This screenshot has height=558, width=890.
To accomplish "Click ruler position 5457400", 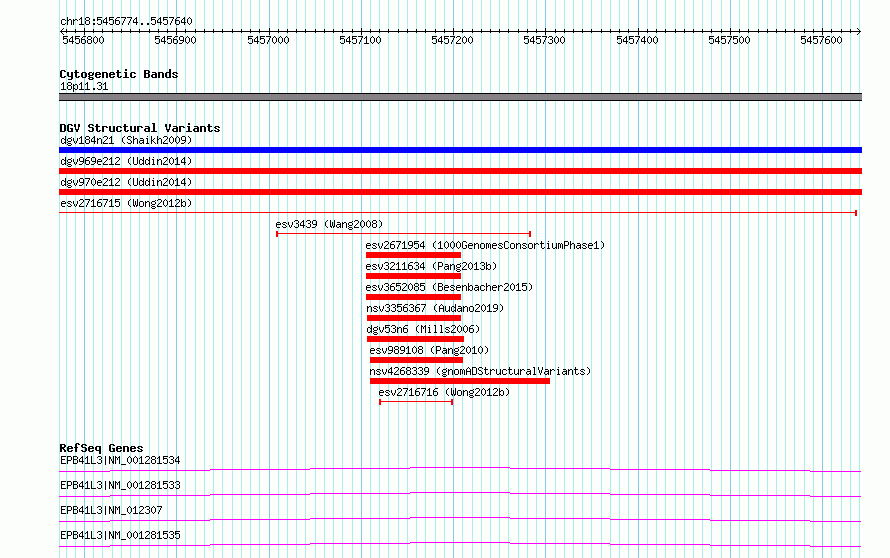I will click(637, 40).
